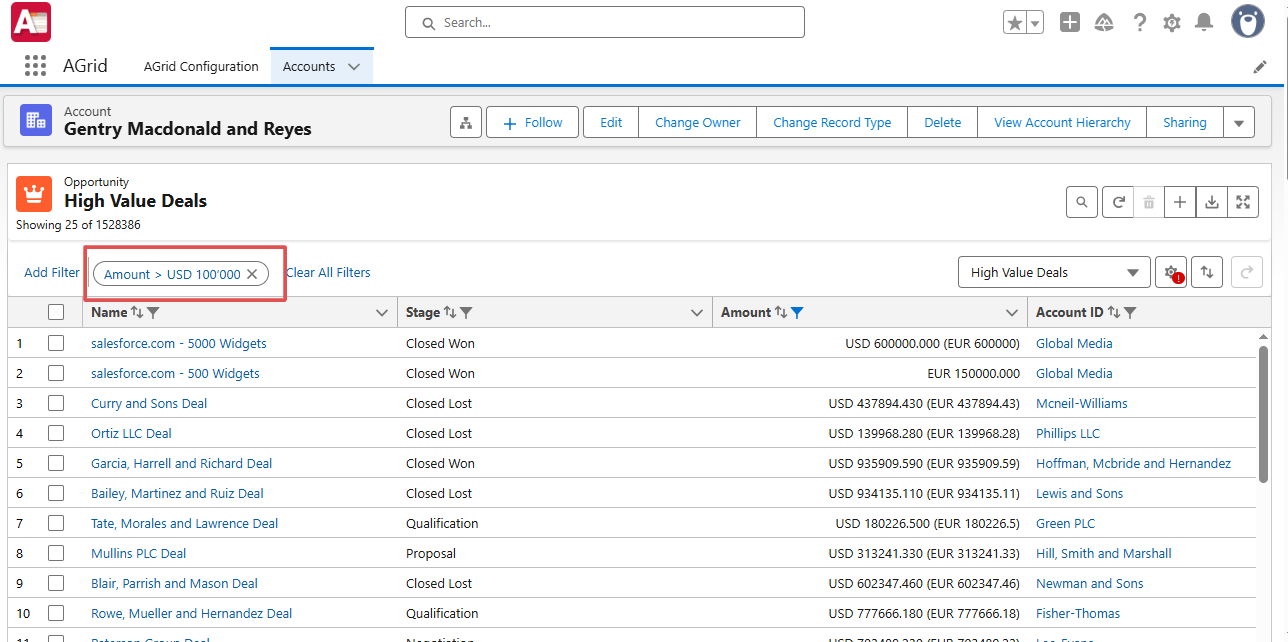The image size is (1288, 642).
Task: Open the App Launcher grid icon
Action: [x=35, y=66]
